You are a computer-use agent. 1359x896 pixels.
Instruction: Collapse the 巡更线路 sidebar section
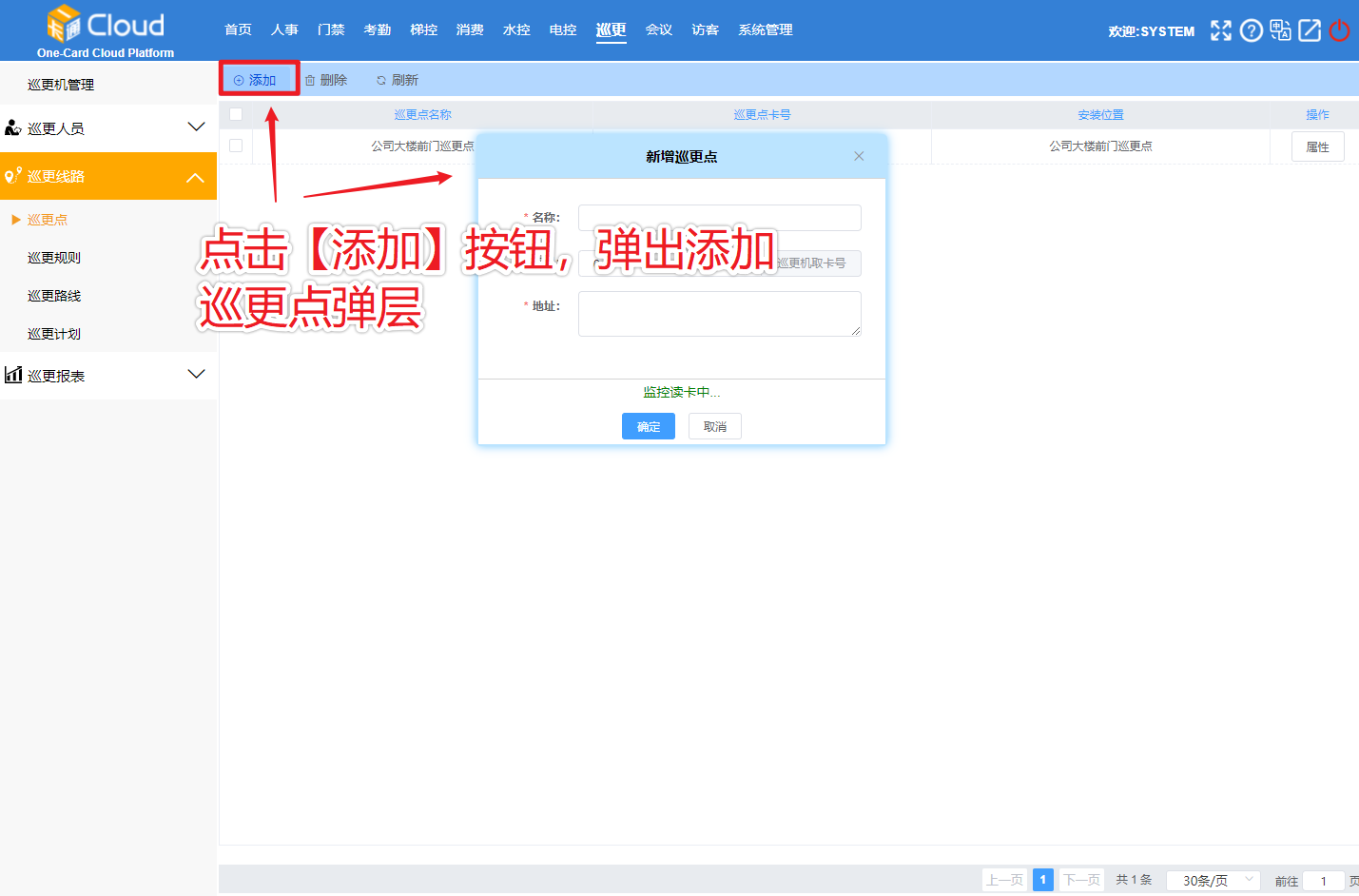[196, 177]
